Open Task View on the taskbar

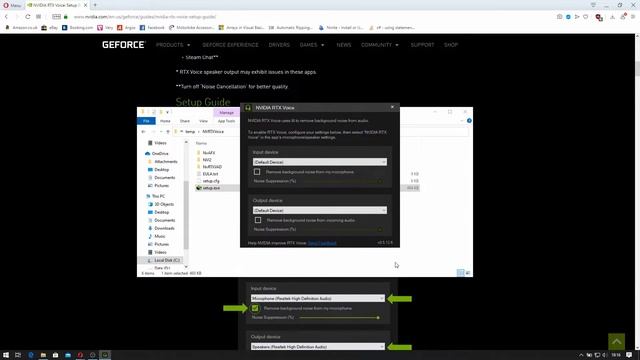point(18,355)
